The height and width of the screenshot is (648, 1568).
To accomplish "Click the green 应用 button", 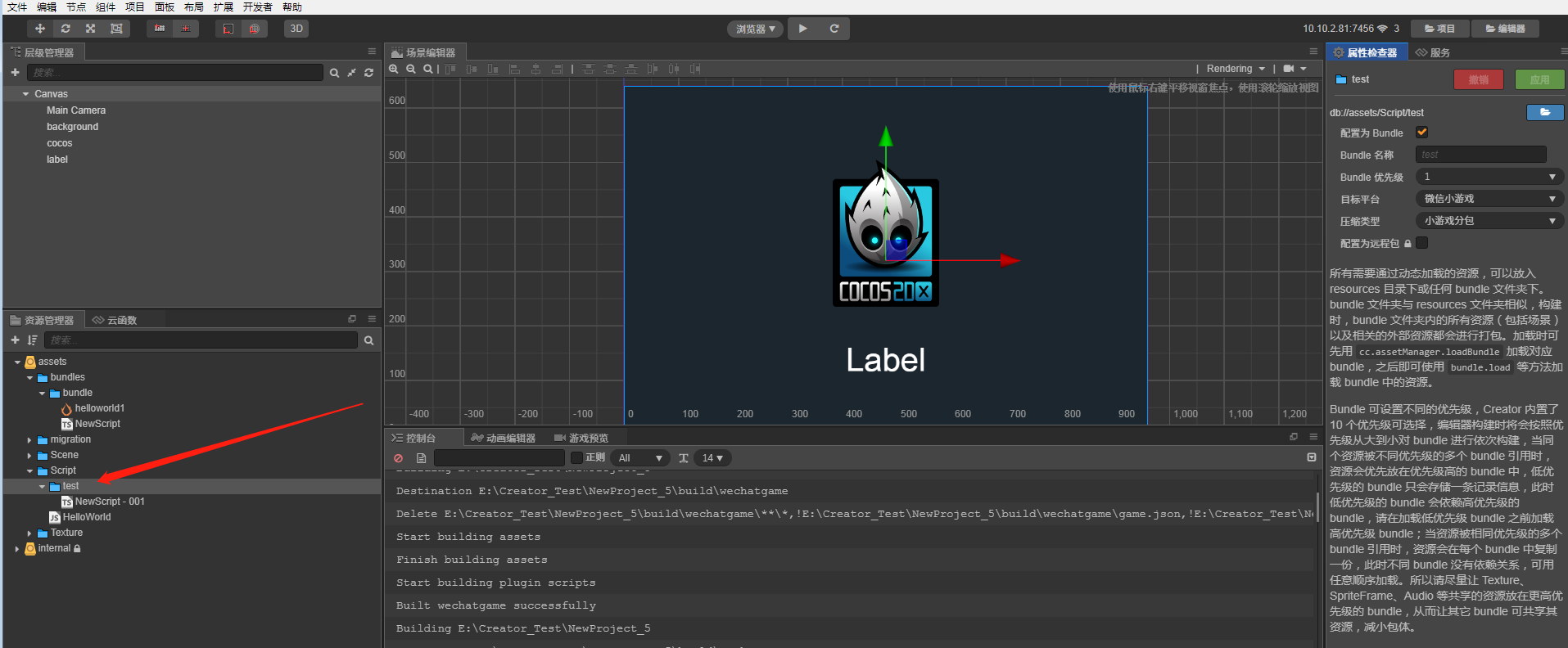I will tap(1539, 79).
